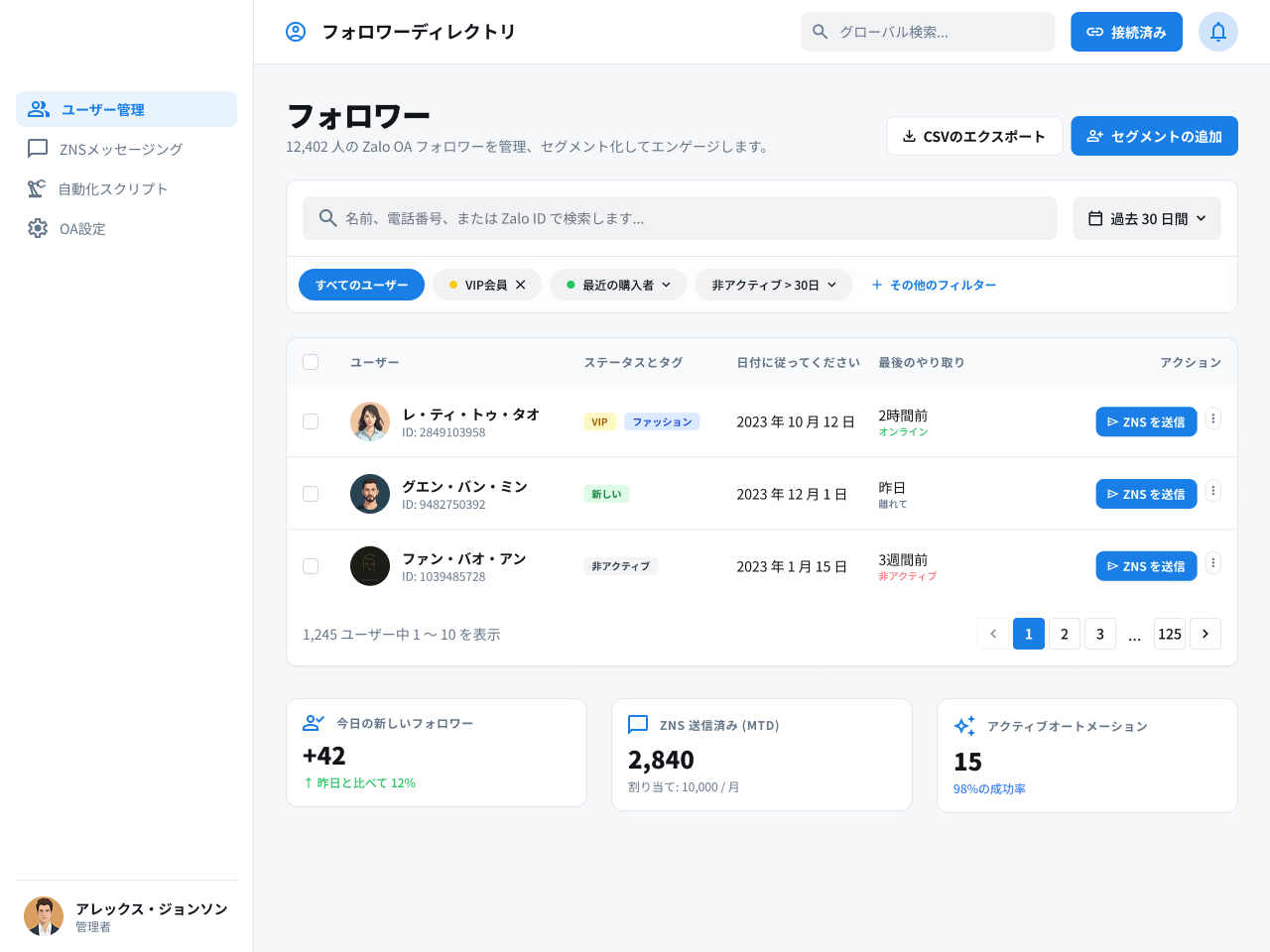Click the notification bell icon
This screenshot has width=1270, height=952.
[x=1218, y=32]
